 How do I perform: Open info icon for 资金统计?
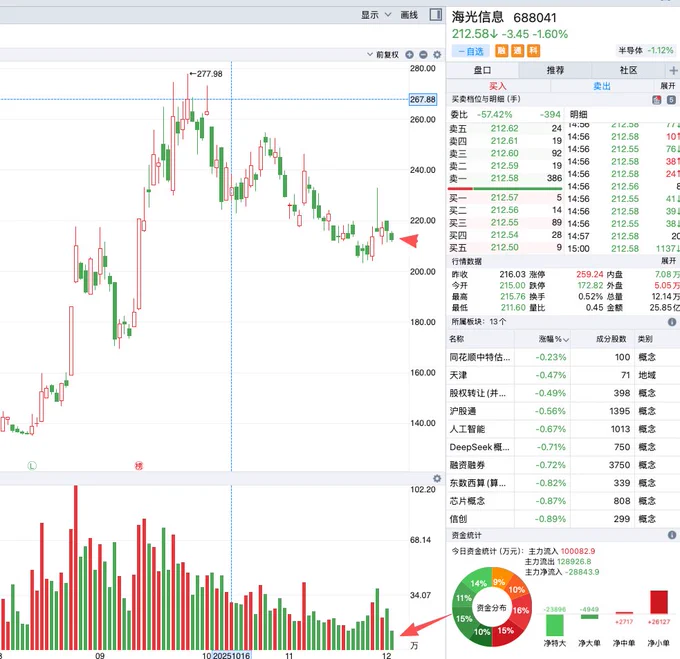tap(672, 535)
